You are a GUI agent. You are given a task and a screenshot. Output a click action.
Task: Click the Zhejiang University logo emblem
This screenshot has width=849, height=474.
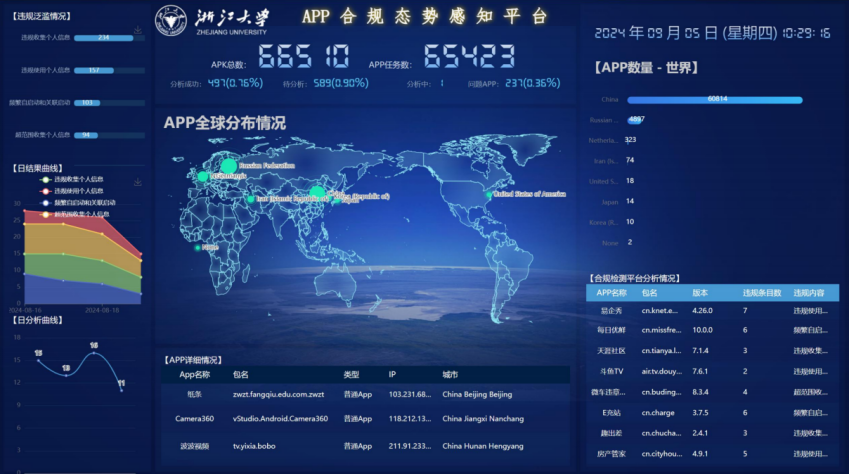tap(171, 20)
